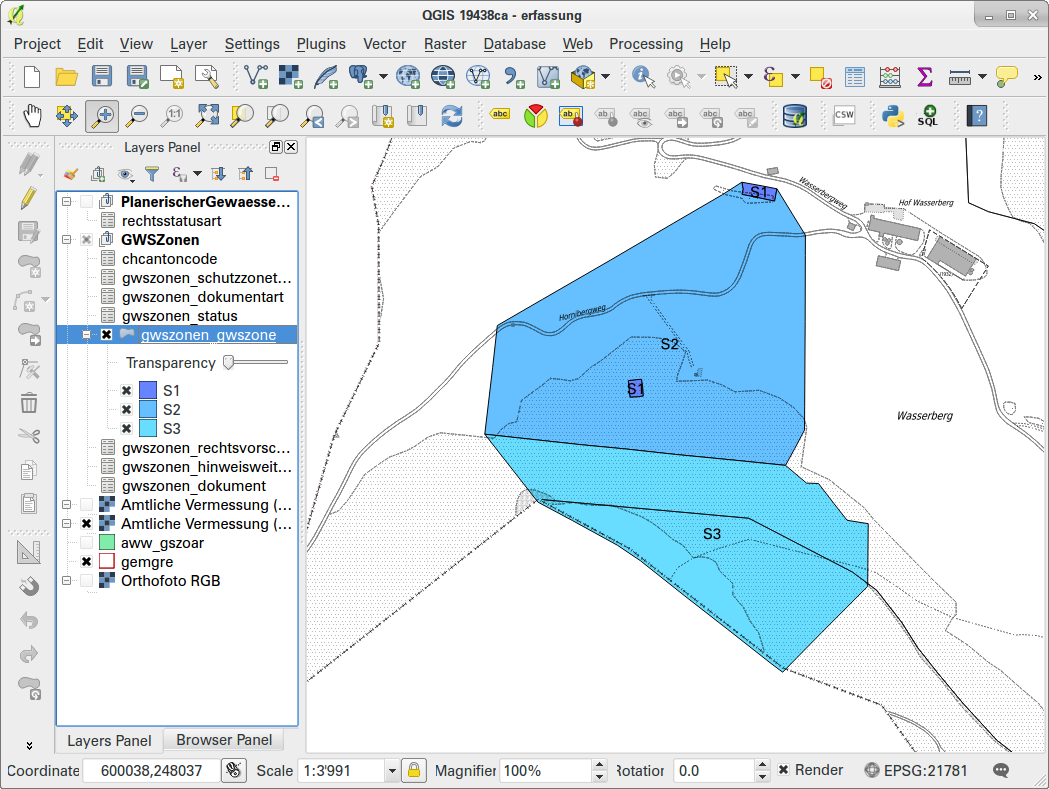Open the Python console
Viewport: 1049px width, 789px height.
[x=892, y=115]
